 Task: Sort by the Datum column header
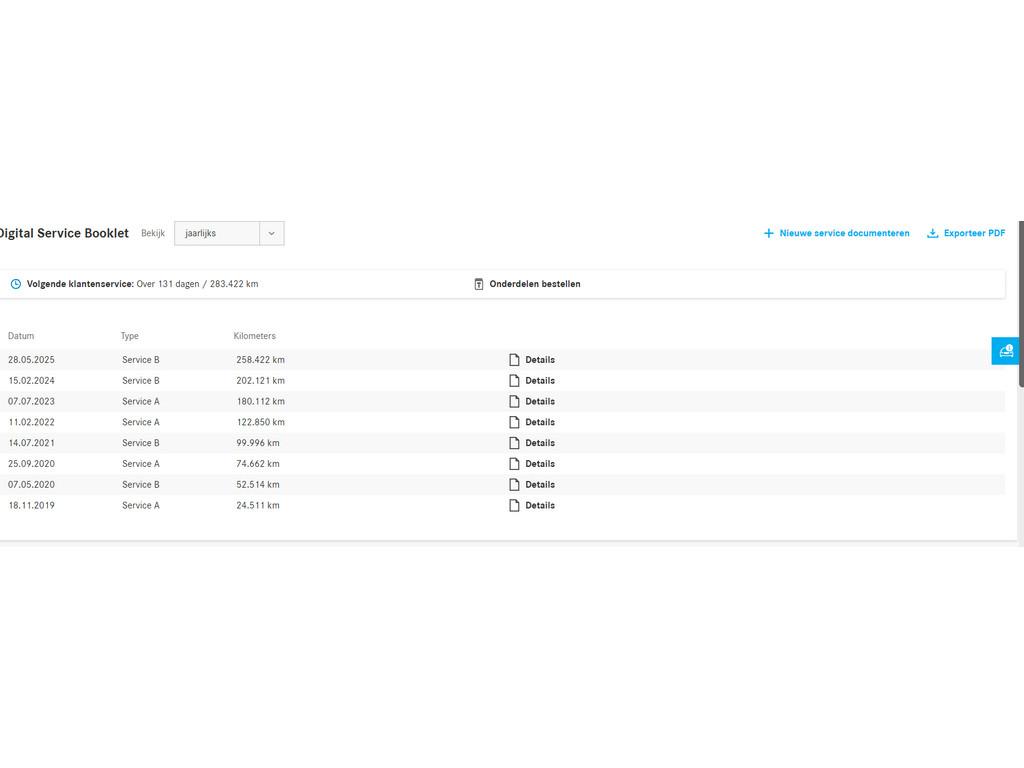tap(21, 336)
